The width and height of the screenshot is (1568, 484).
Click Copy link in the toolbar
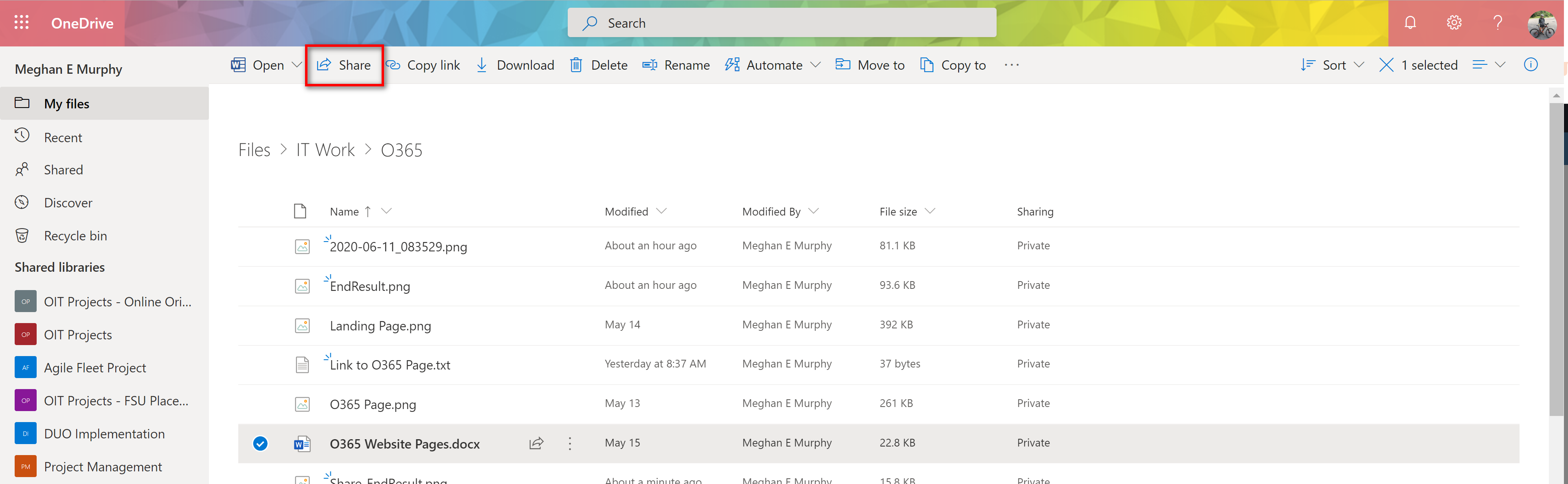click(x=422, y=65)
